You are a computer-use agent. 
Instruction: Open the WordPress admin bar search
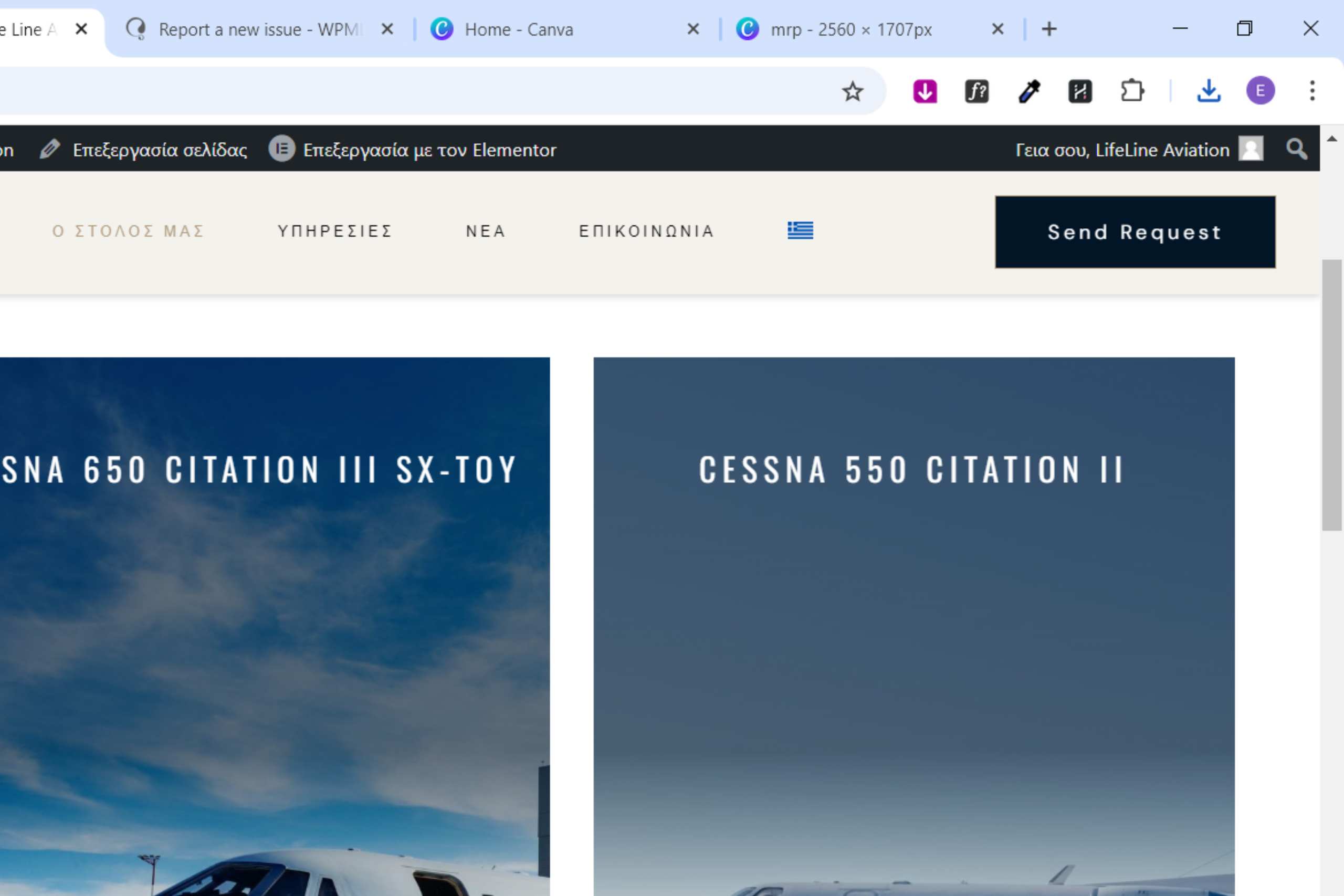pyautogui.click(x=1297, y=149)
